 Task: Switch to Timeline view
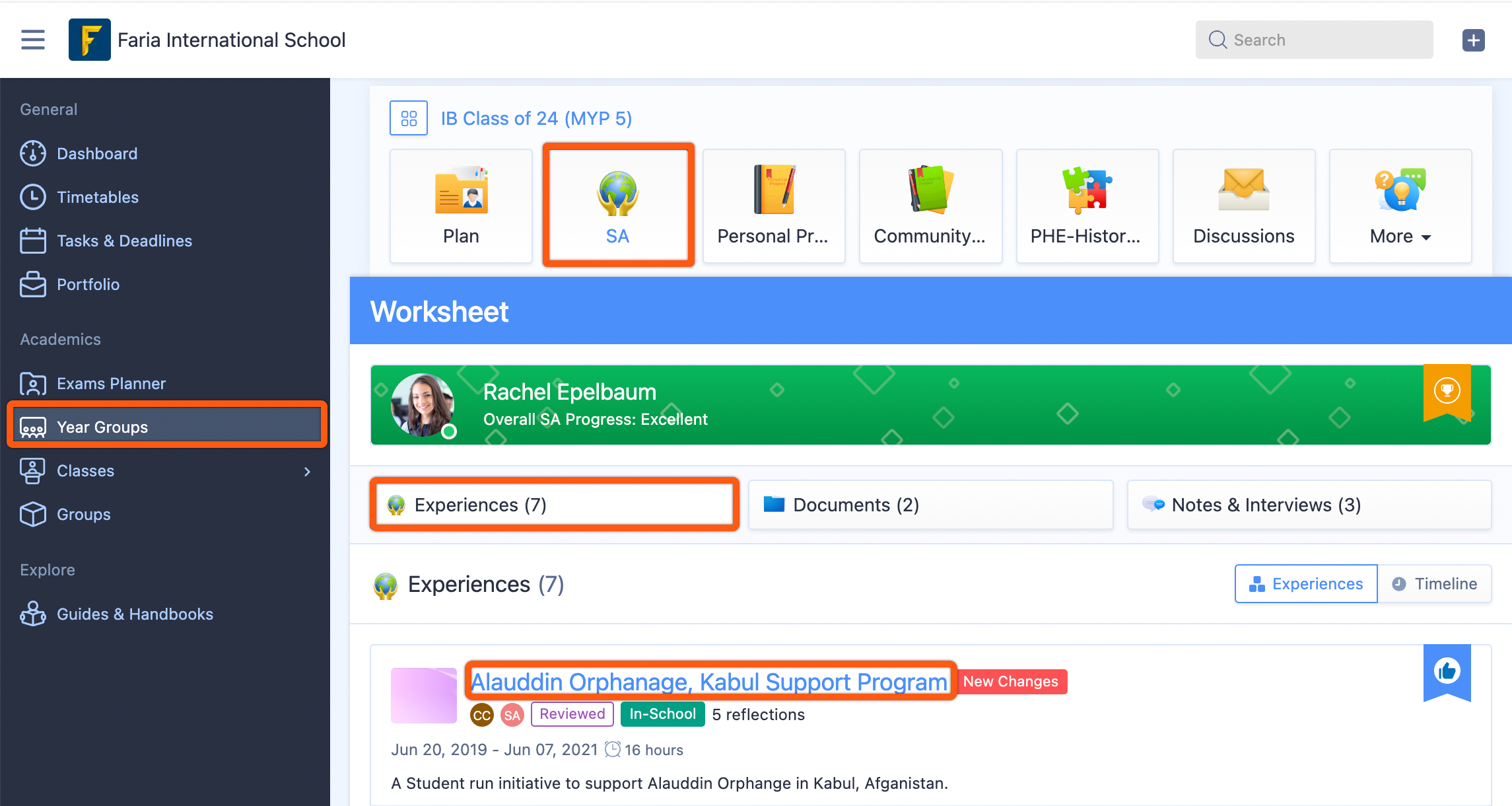point(1434,584)
